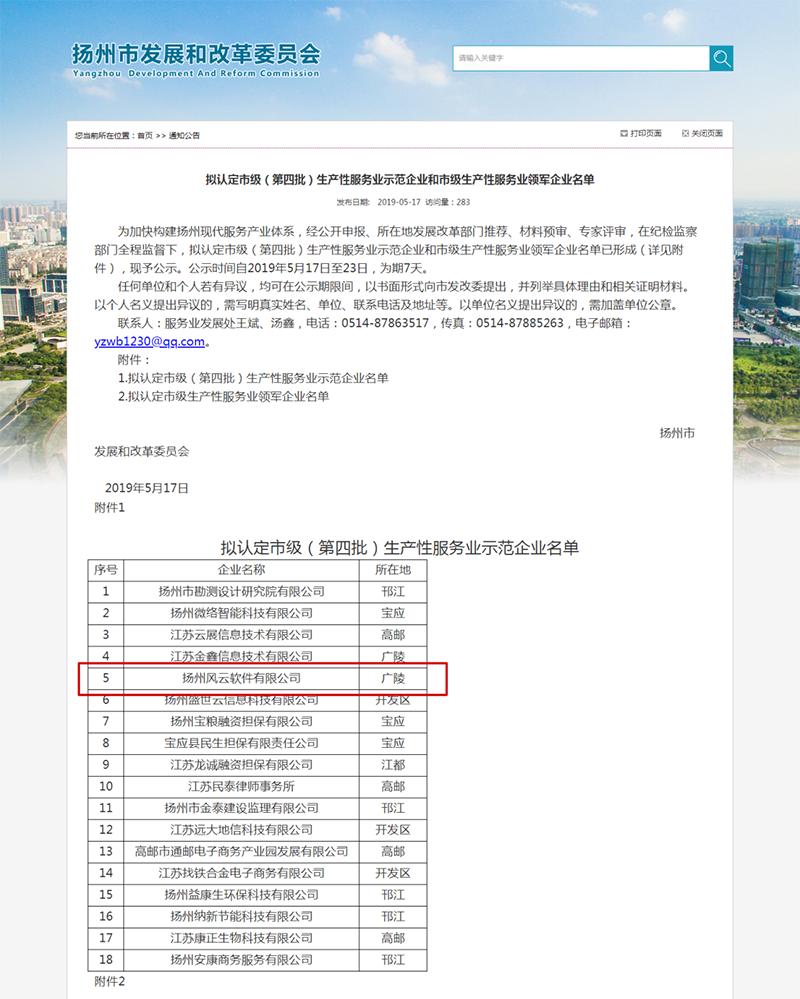Screen dimensions: 800x999
Task: Click the 扬州市发展和改革委员会 site logo
Action: 196,61
